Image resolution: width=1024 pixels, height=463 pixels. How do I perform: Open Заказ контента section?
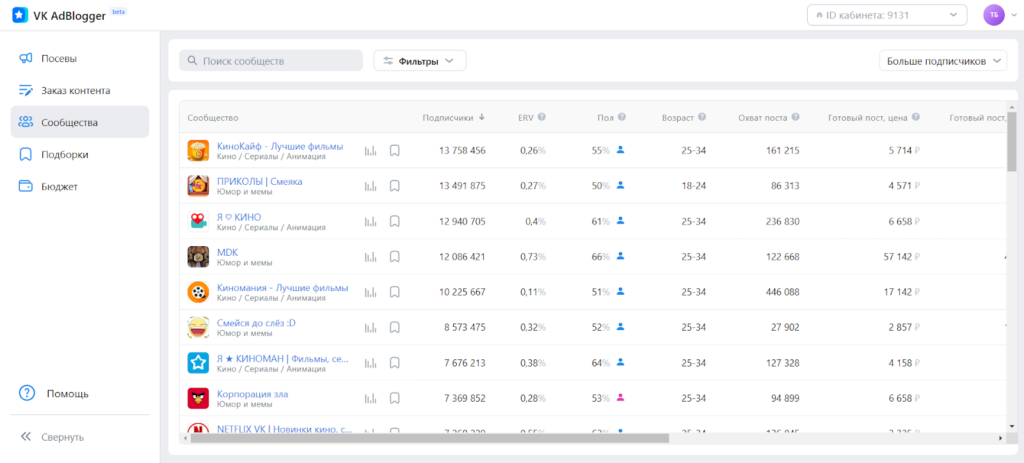(75, 90)
